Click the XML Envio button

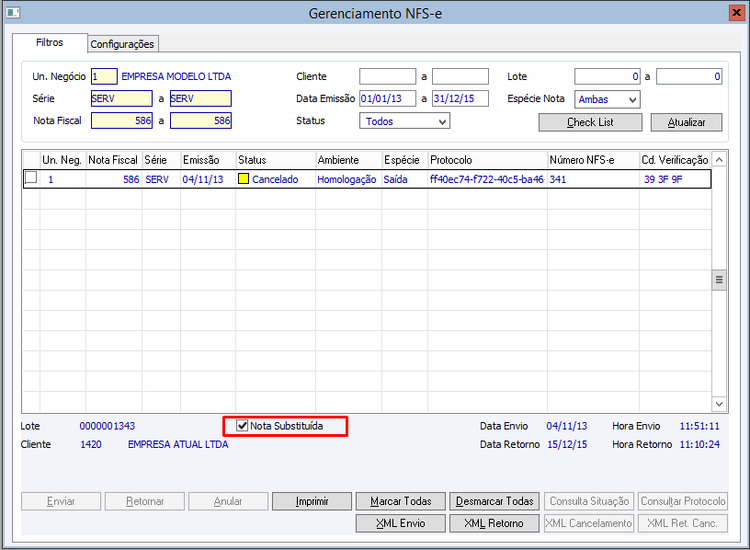[401, 523]
